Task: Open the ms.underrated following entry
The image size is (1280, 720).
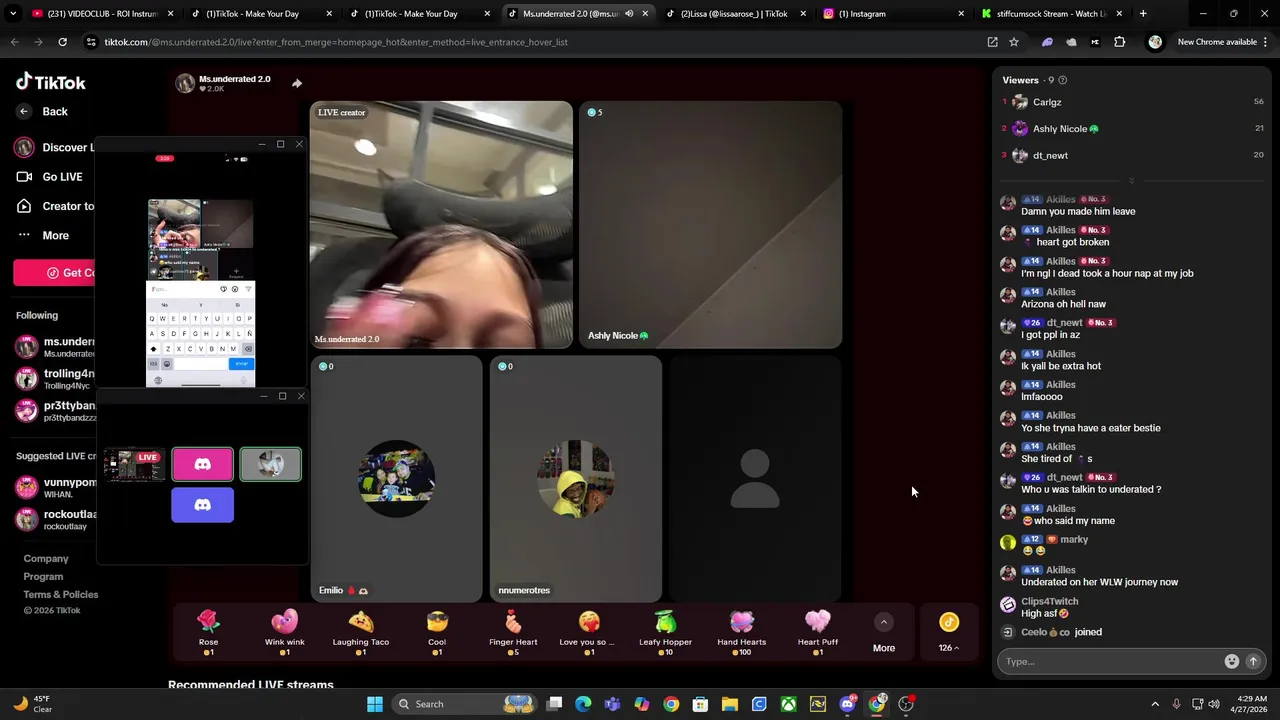Action: pyautogui.click(x=56, y=347)
